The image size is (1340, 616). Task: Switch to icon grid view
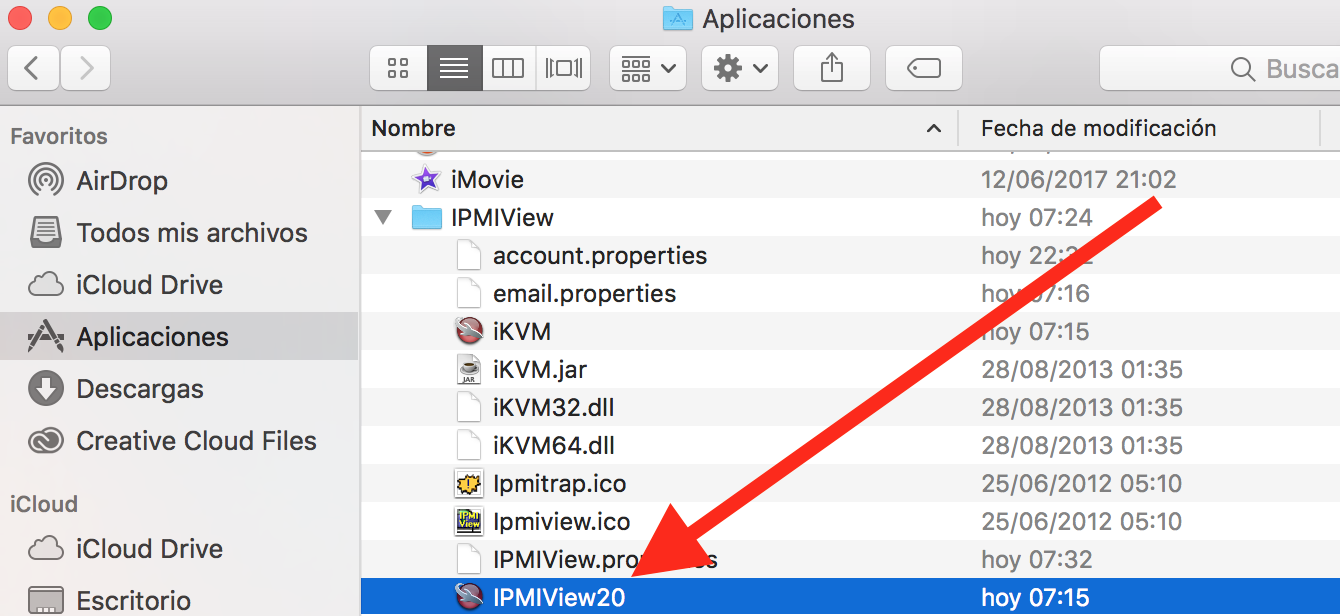tap(398, 68)
